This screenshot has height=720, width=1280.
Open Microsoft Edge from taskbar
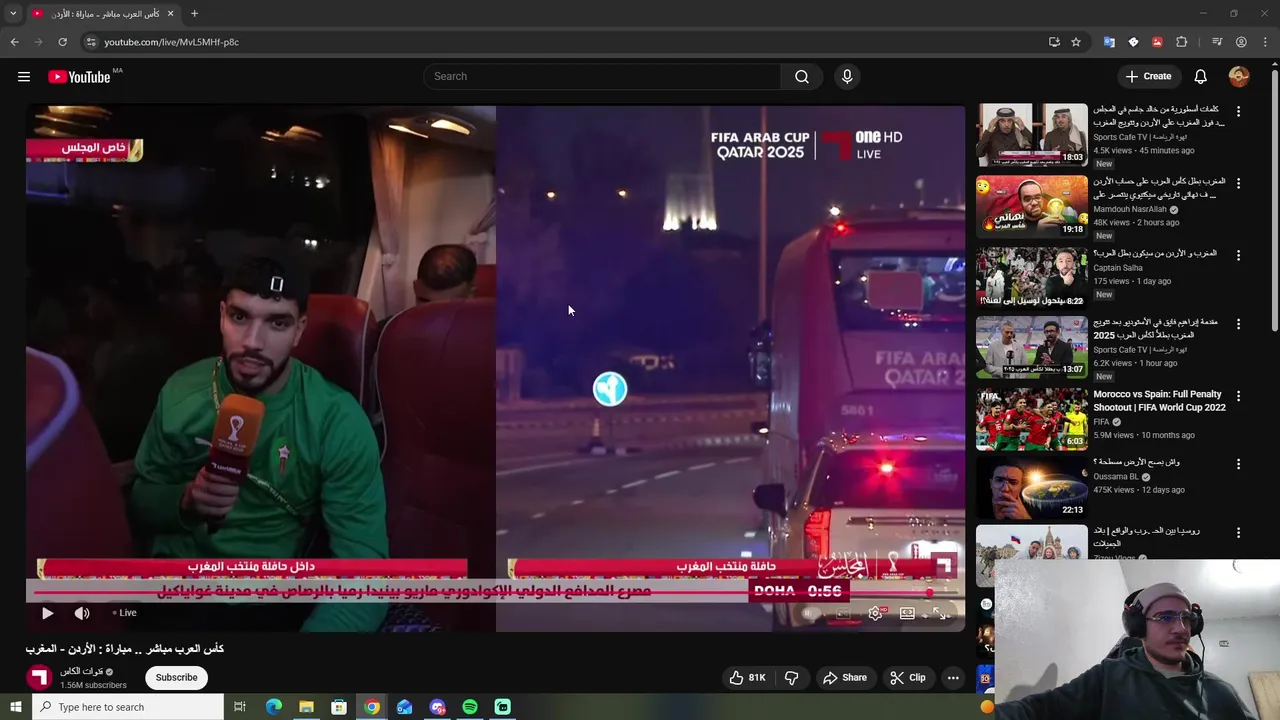pos(274,707)
